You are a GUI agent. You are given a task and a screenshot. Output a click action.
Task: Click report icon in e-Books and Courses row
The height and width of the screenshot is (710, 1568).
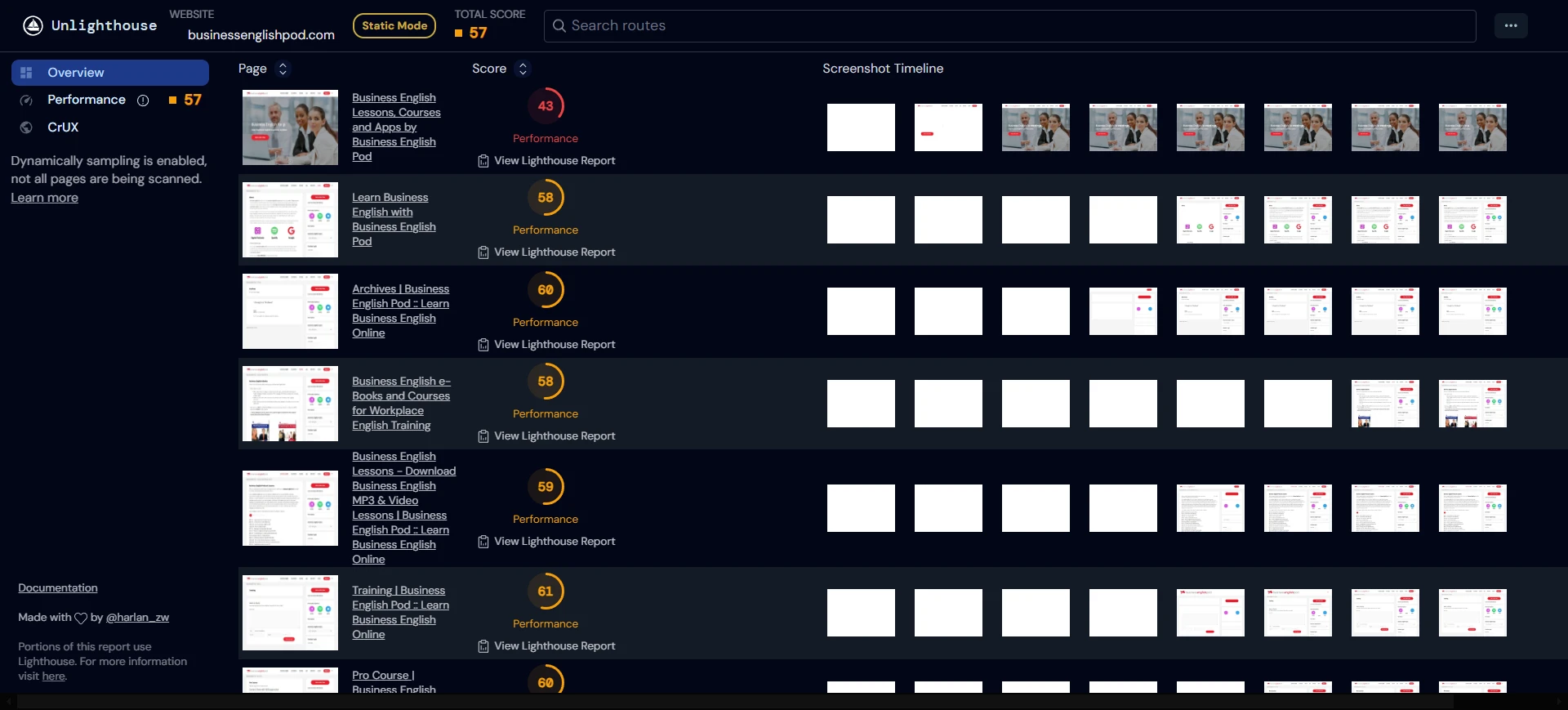[x=483, y=436]
